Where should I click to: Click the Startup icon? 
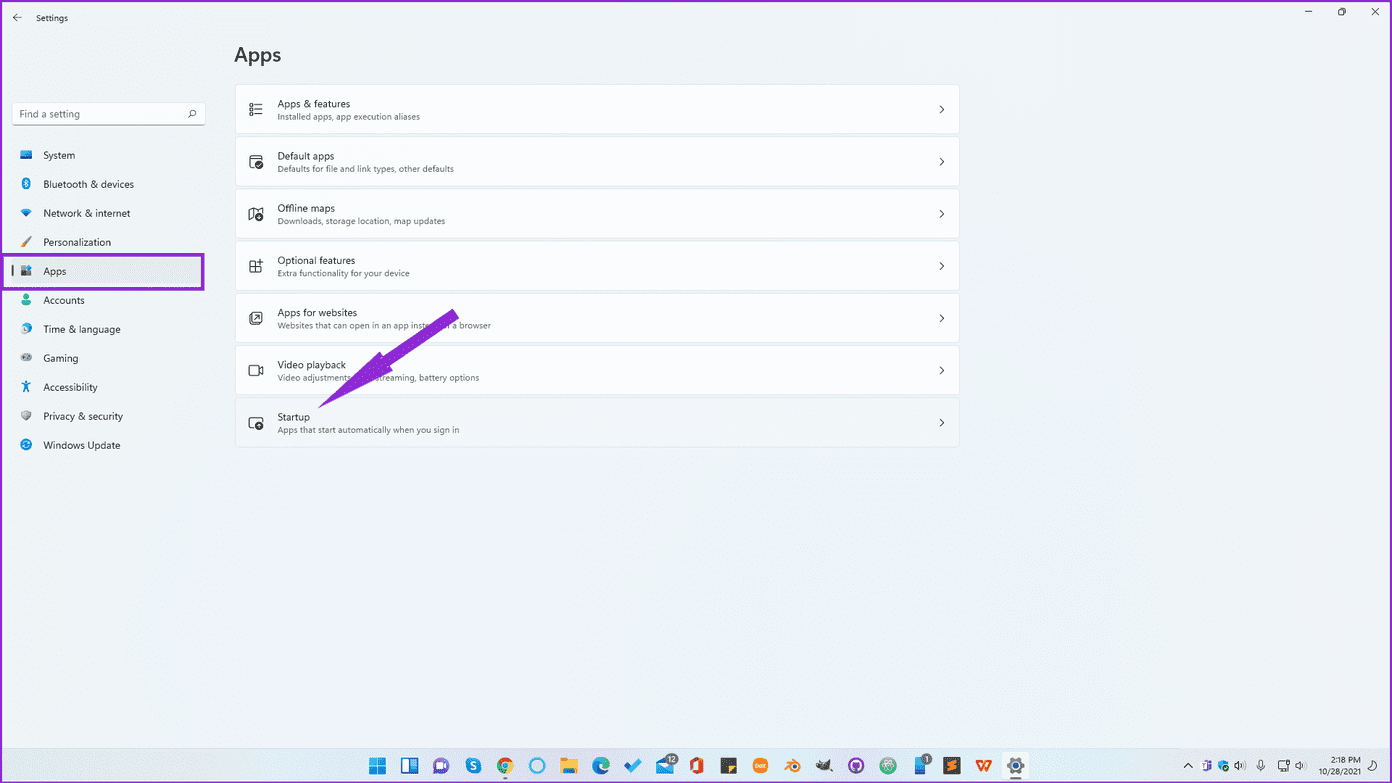pyautogui.click(x=256, y=423)
